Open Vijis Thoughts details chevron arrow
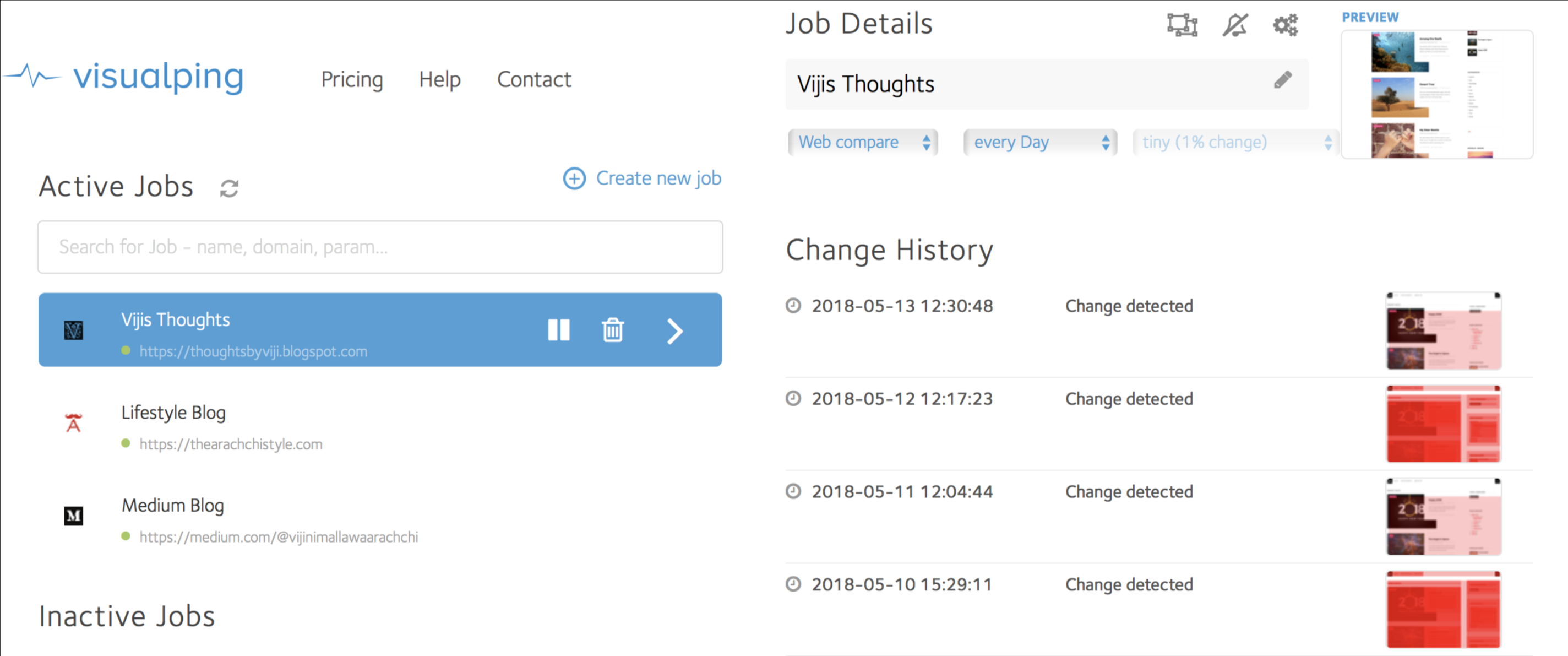This screenshot has width=1568, height=656. (x=674, y=332)
